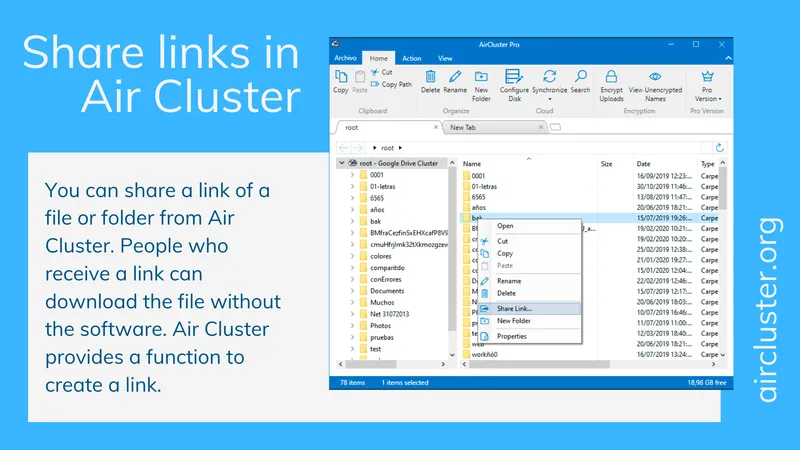800x450 pixels.
Task: Switch to the Action ribbon tab
Action: tap(411, 58)
